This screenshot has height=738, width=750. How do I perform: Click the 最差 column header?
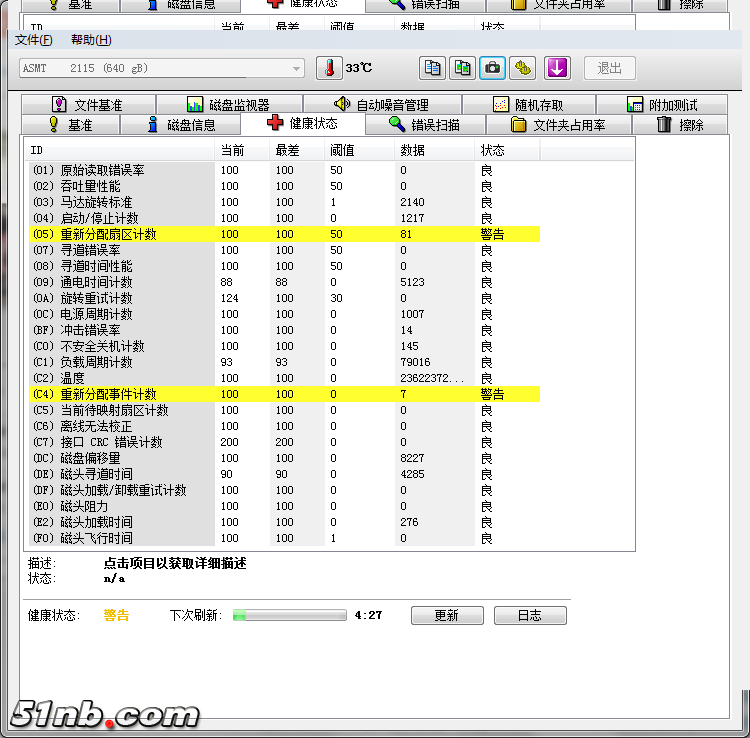click(x=297, y=150)
